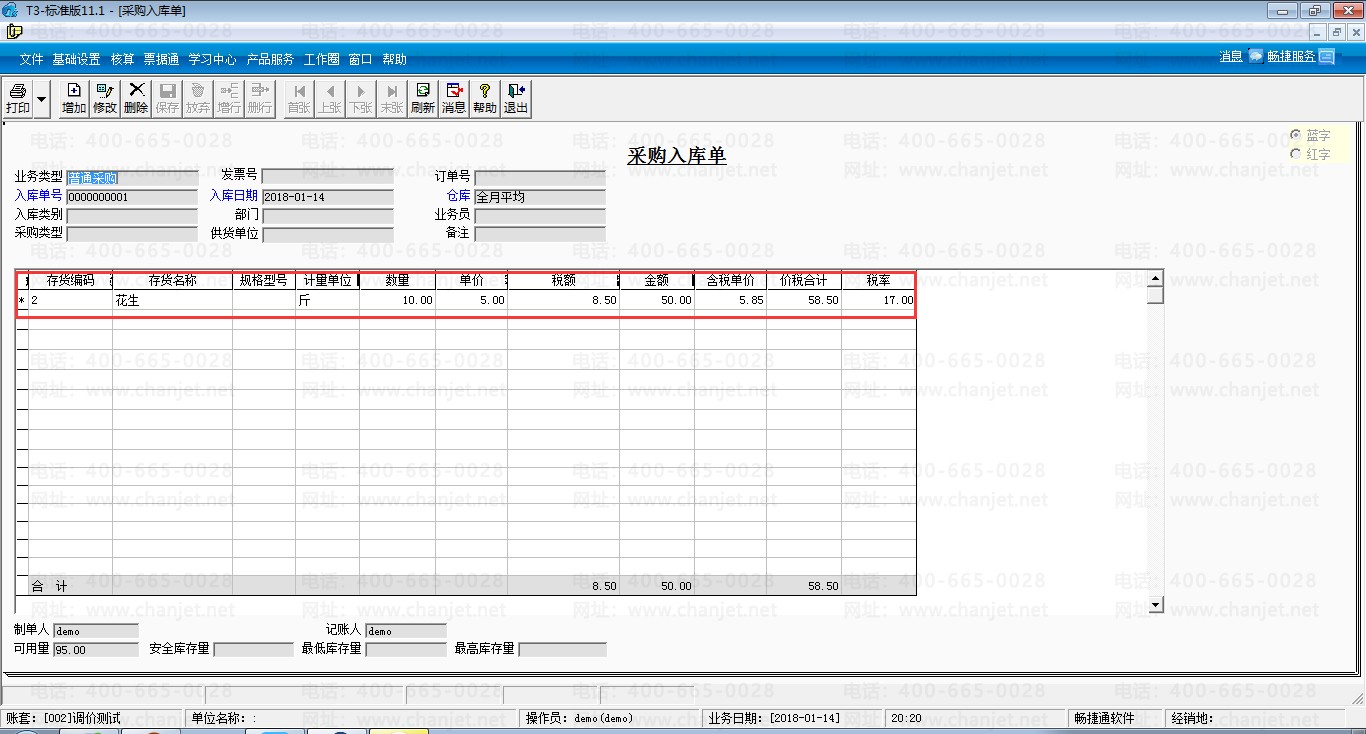Click the 刷新 (Refresh) toolbar icon
The height and width of the screenshot is (734, 1366).
pyautogui.click(x=423, y=98)
